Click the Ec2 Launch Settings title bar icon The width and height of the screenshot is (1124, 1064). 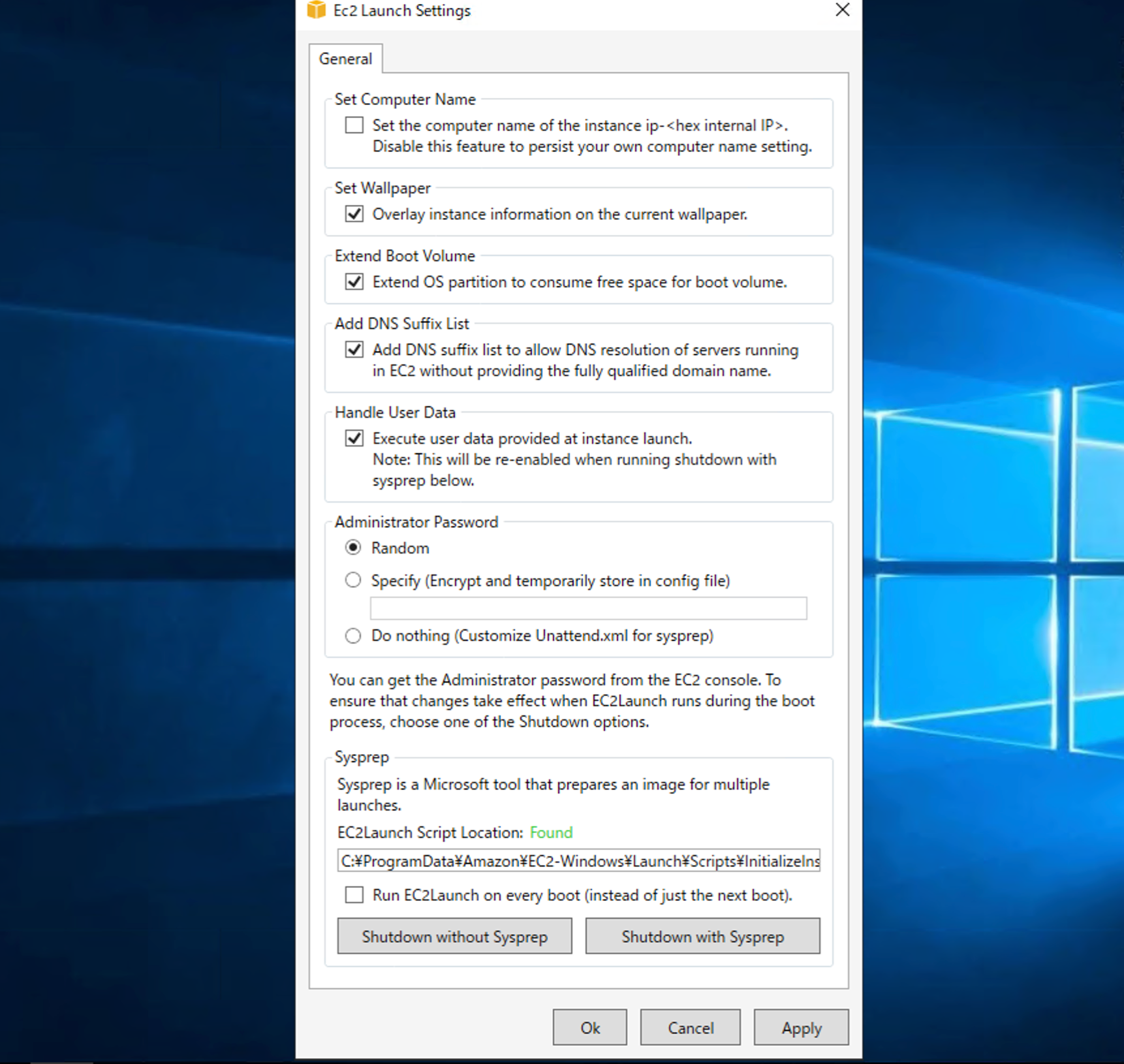click(x=316, y=10)
